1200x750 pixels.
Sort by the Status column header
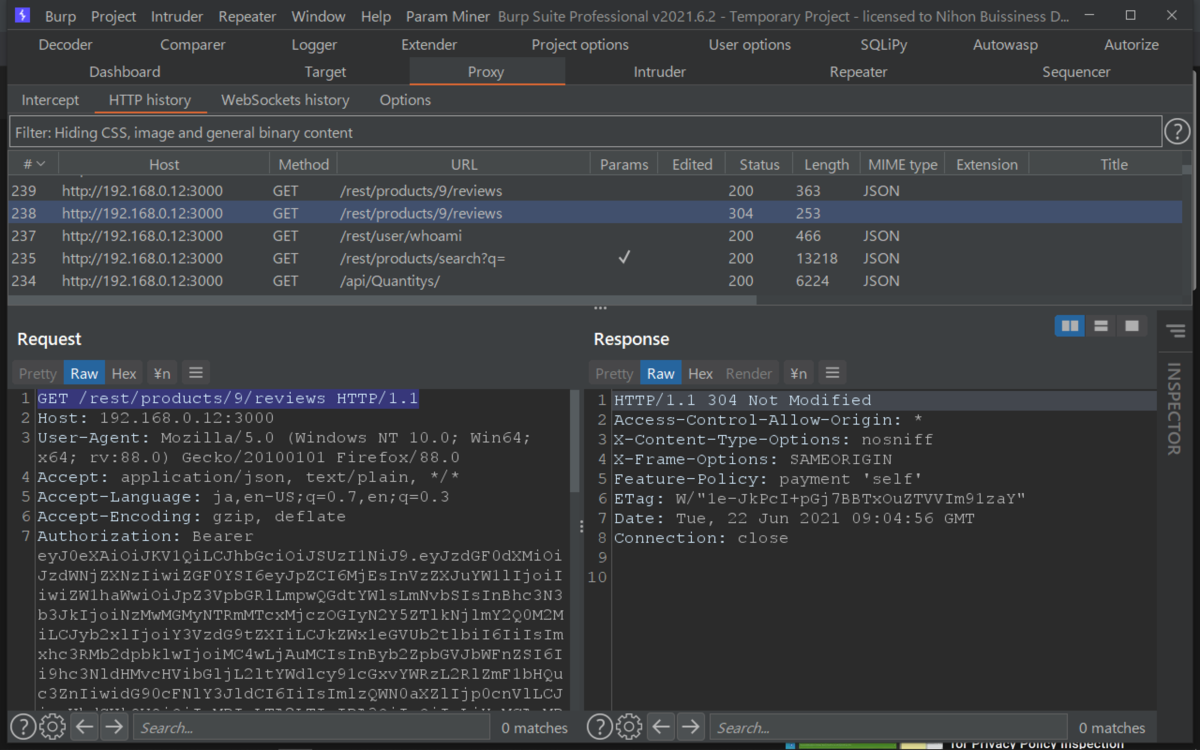759,164
